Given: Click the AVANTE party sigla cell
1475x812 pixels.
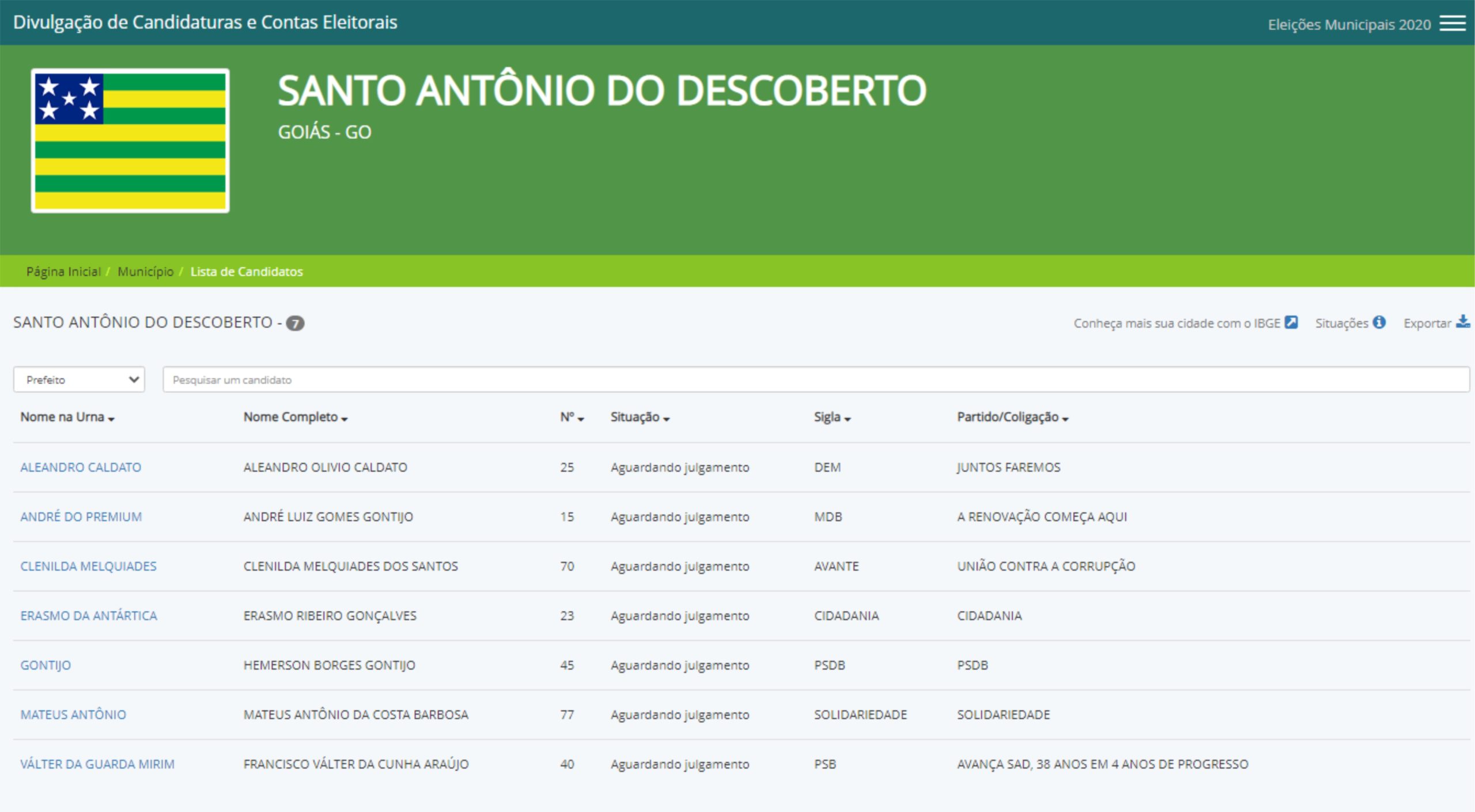Looking at the screenshot, I should [x=836, y=566].
